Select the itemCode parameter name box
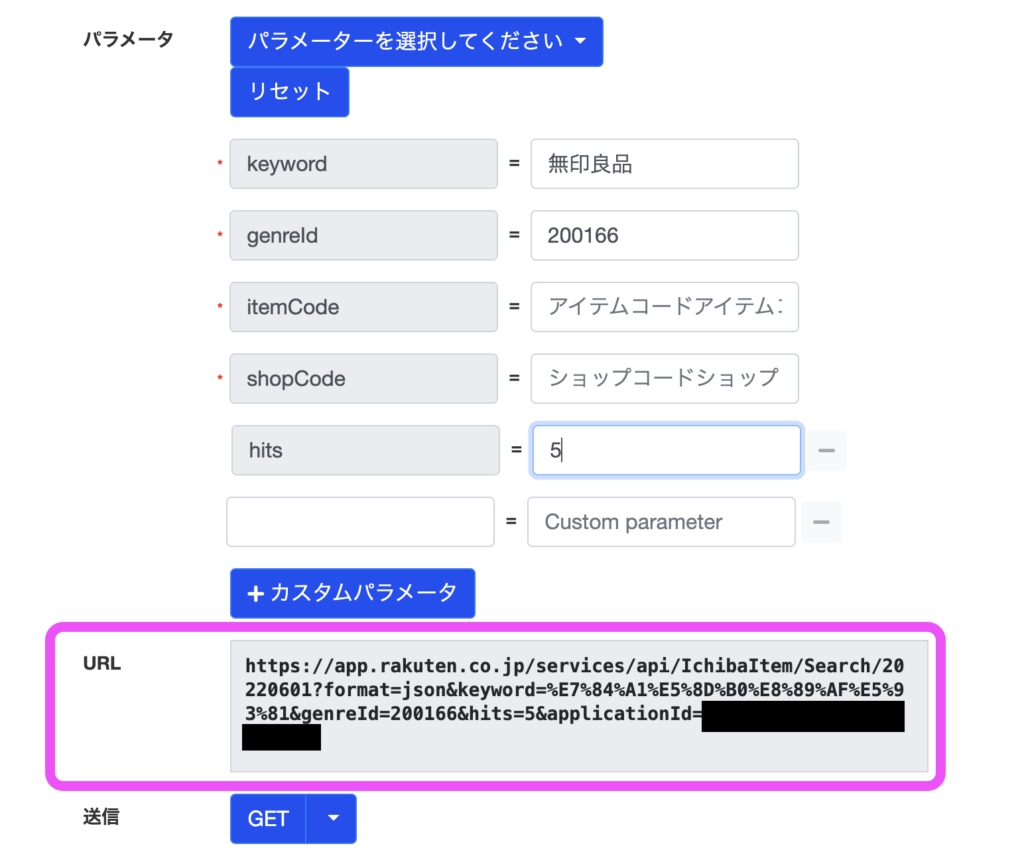 (x=363, y=307)
